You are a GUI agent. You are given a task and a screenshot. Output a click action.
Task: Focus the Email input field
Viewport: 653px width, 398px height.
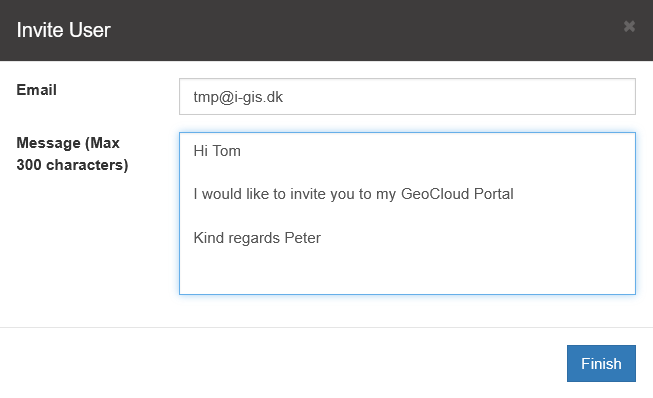(x=407, y=96)
